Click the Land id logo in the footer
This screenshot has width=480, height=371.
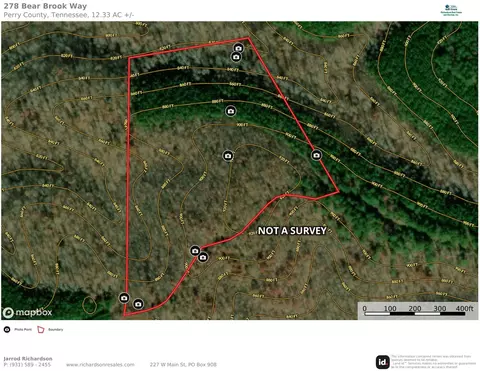pos(383,362)
